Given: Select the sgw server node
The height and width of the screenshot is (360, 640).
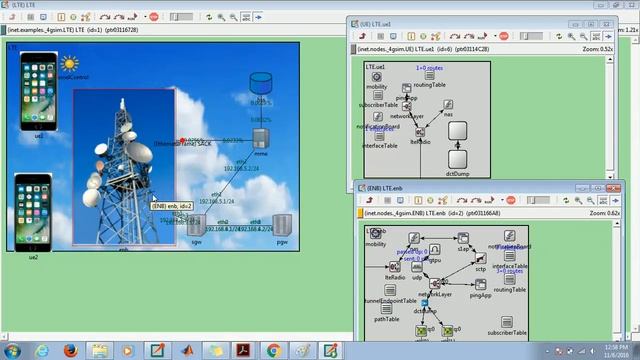Looking at the screenshot, I should tap(196, 225).
